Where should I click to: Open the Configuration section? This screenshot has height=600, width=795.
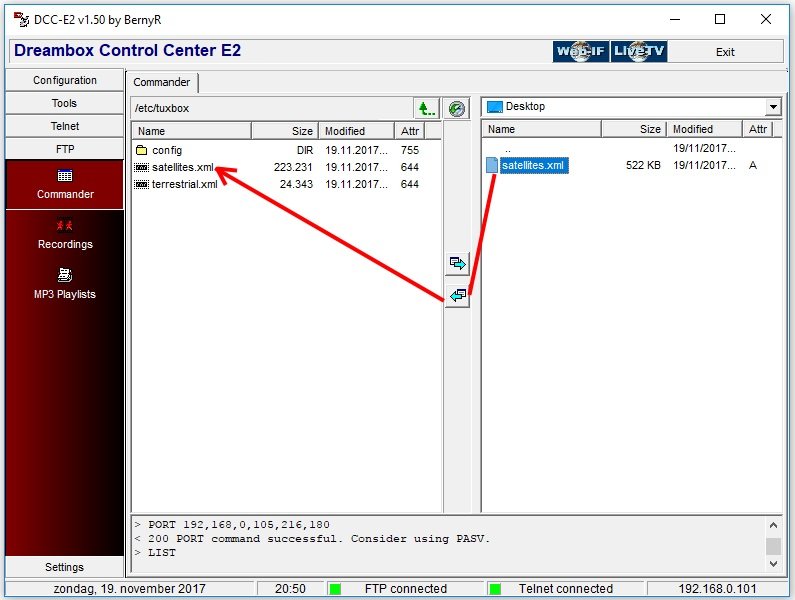[x=64, y=80]
